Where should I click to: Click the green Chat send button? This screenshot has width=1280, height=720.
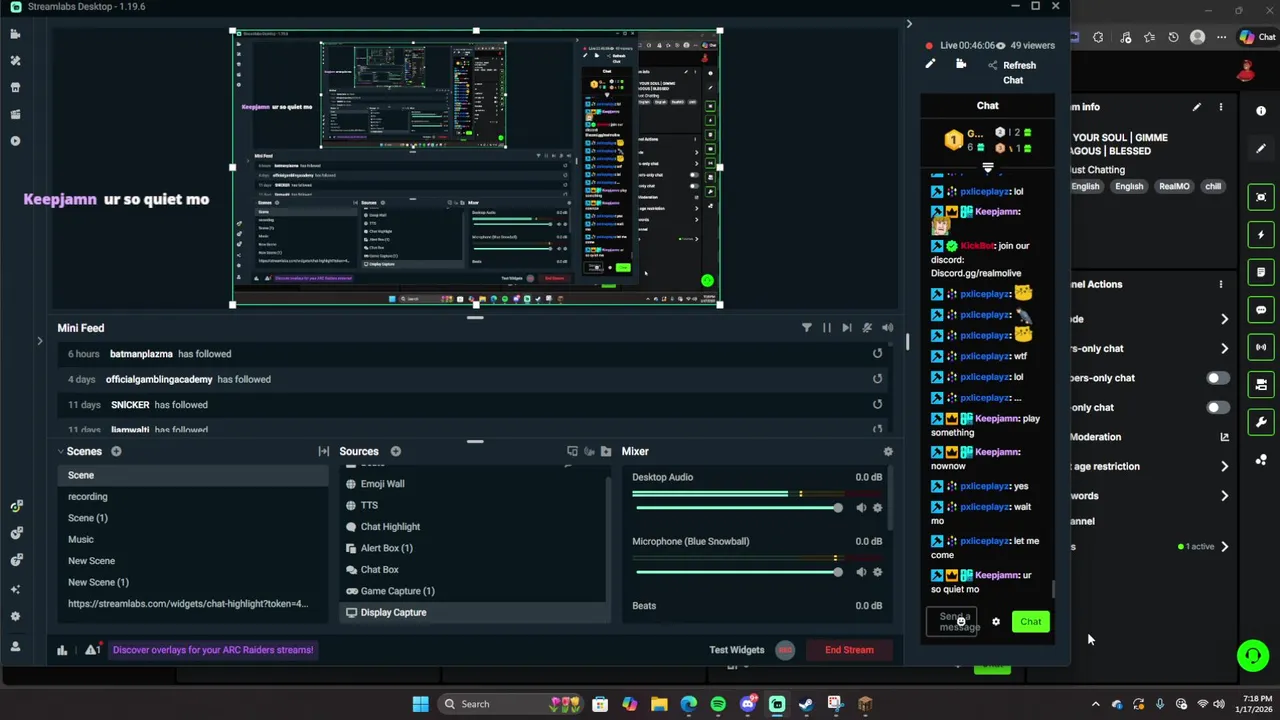[1031, 622]
